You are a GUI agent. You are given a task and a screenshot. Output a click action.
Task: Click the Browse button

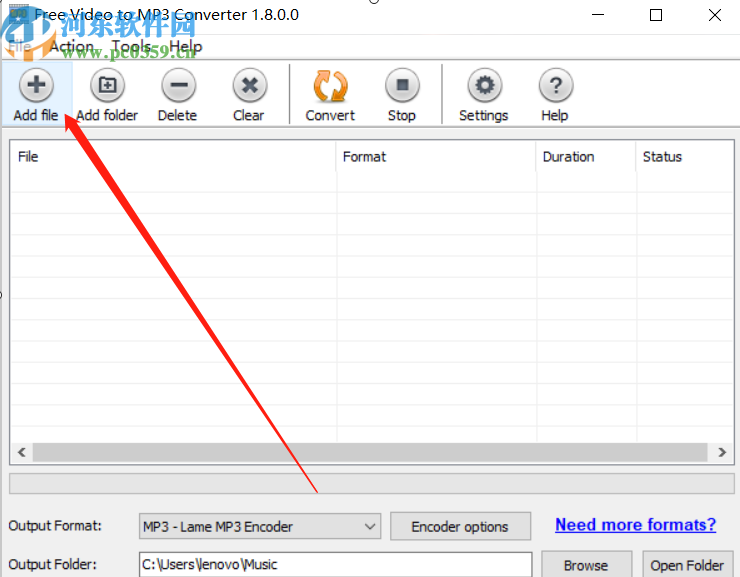pos(586,565)
